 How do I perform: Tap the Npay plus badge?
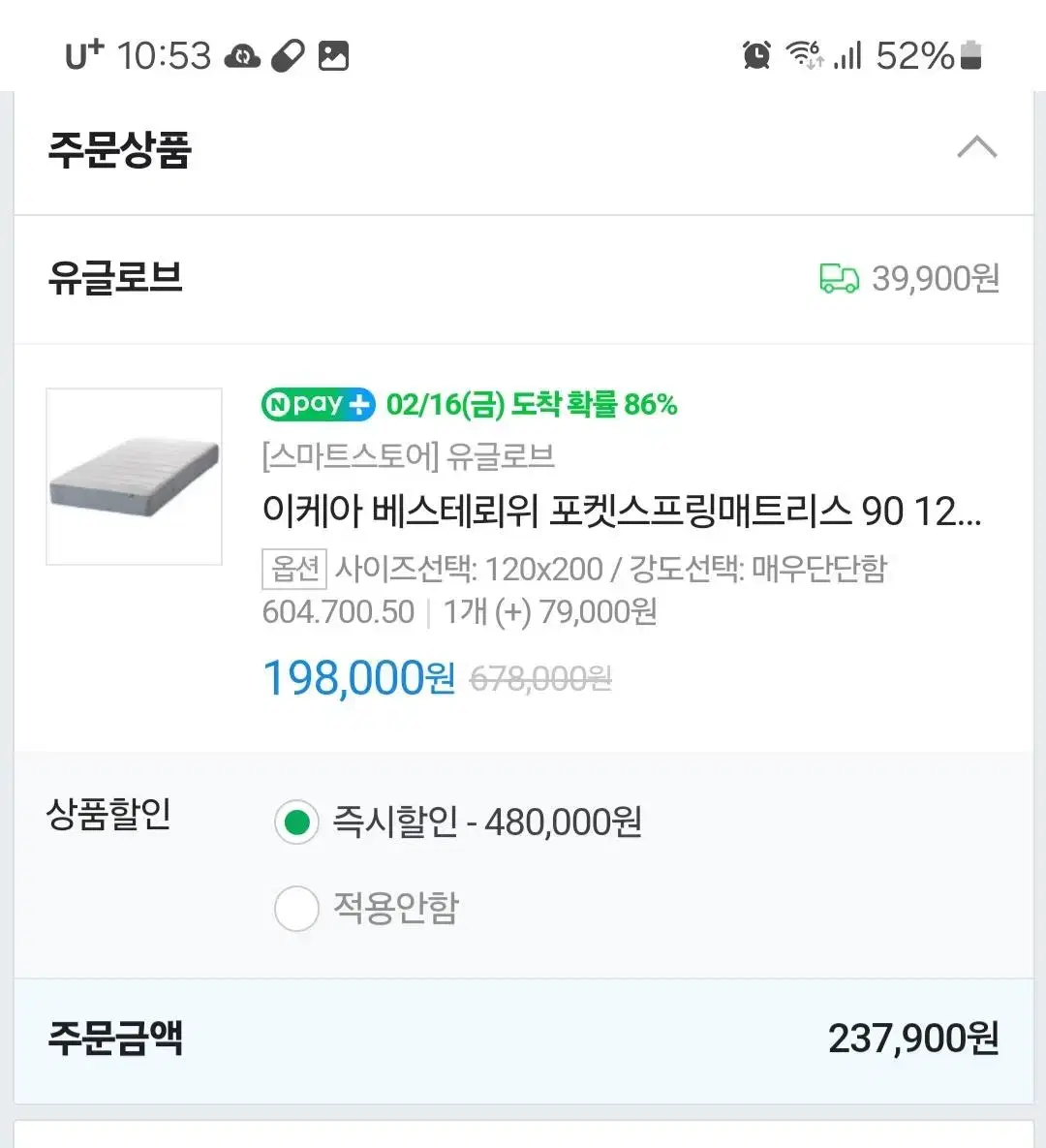(319, 404)
